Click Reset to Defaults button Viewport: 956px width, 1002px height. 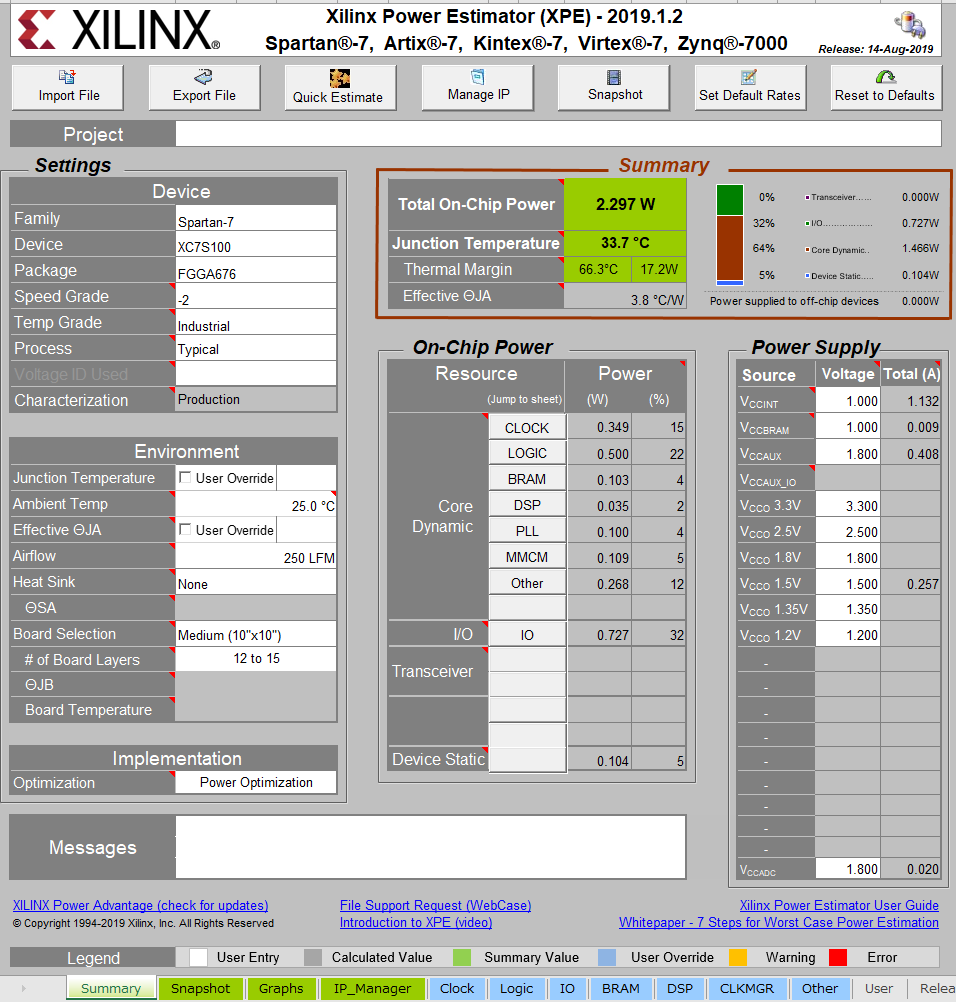pyautogui.click(x=886, y=88)
